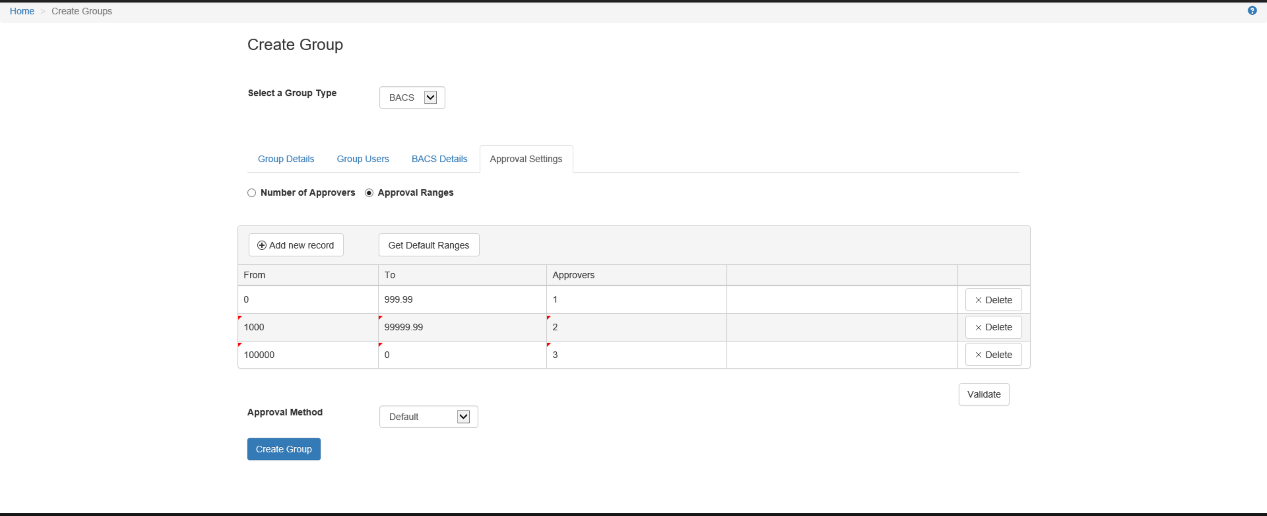Select the Number of Approvers radio button
Image resolution: width=1267 pixels, height=516 pixels.
pos(252,193)
